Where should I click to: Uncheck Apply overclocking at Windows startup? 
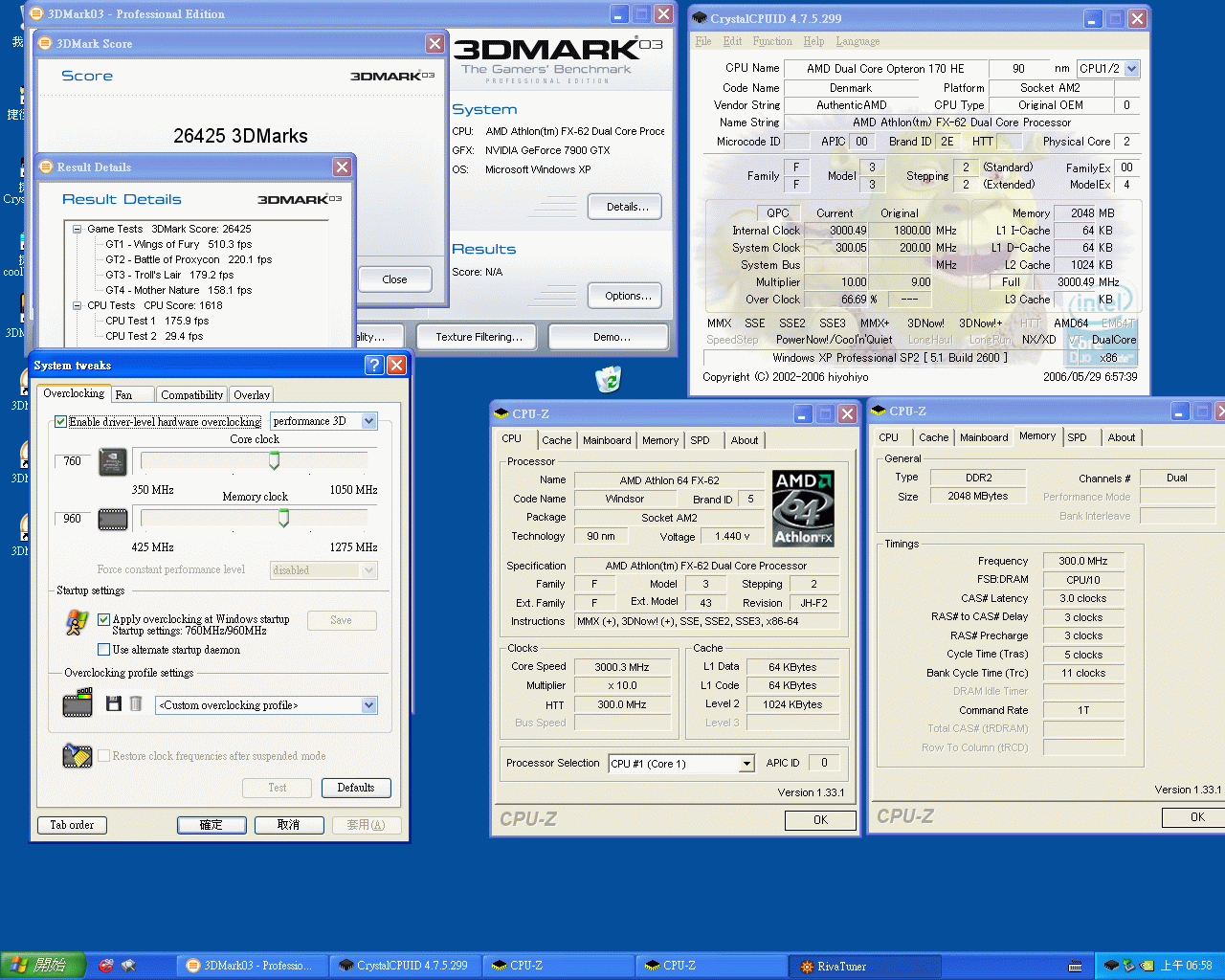tap(104, 619)
